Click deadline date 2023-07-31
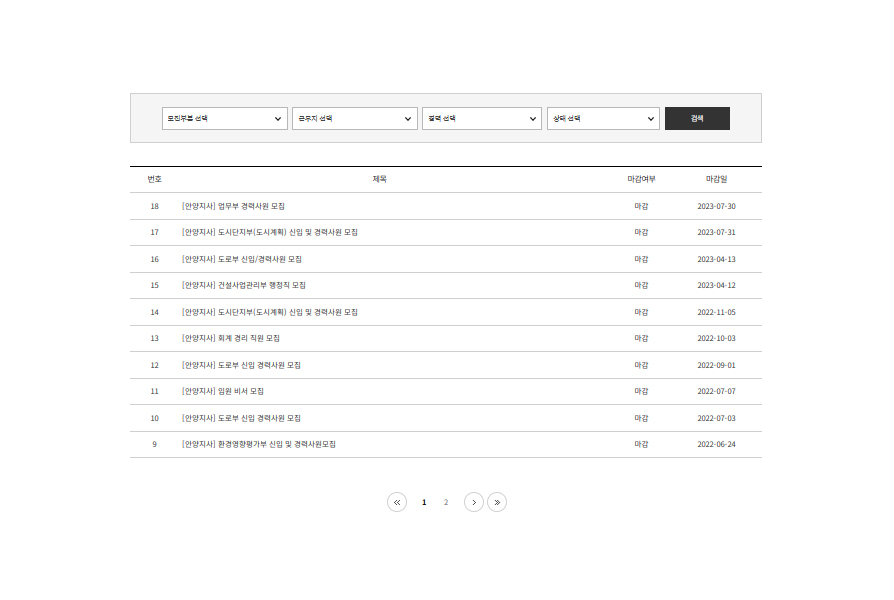894x600 pixels. click(717, 232)
